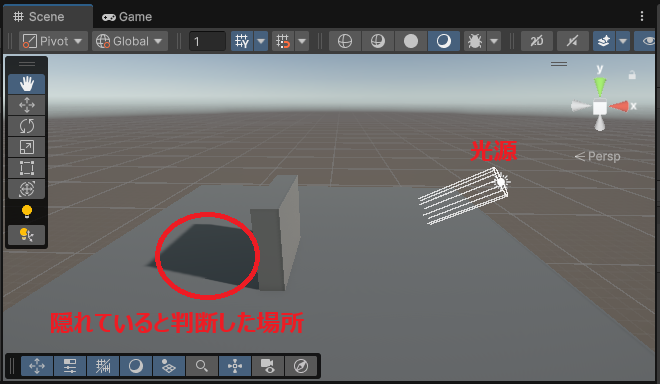The image size is (660, 384).
Task: Select the Rect transform tool
Action: [27, 168]
